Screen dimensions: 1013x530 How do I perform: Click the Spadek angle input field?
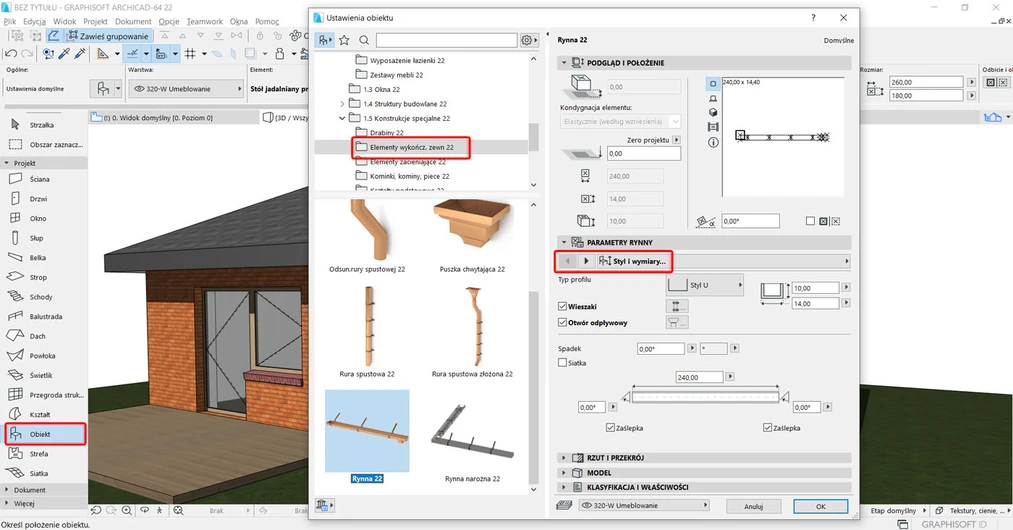click(660, 348)
